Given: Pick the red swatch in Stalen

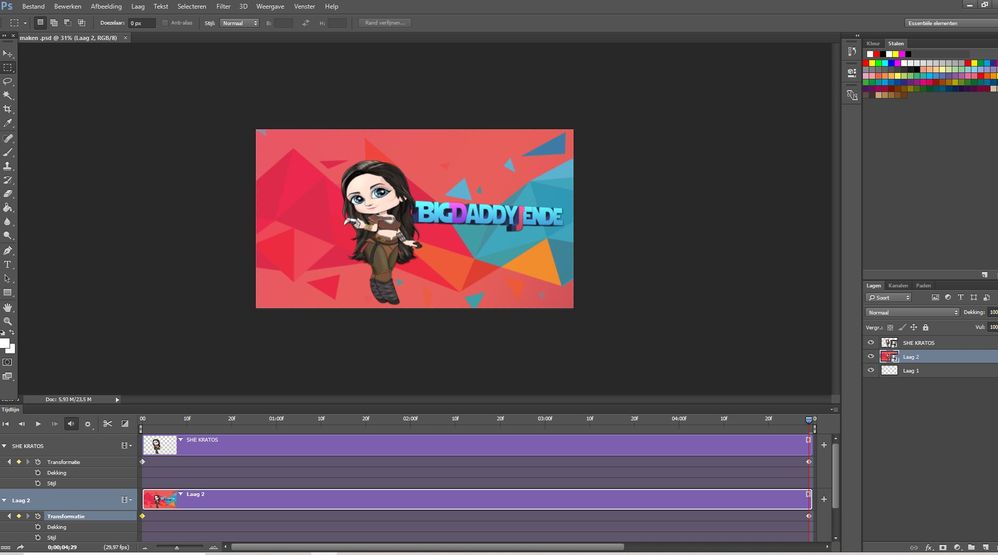Looking at the screenshot, I should (876, 54).
